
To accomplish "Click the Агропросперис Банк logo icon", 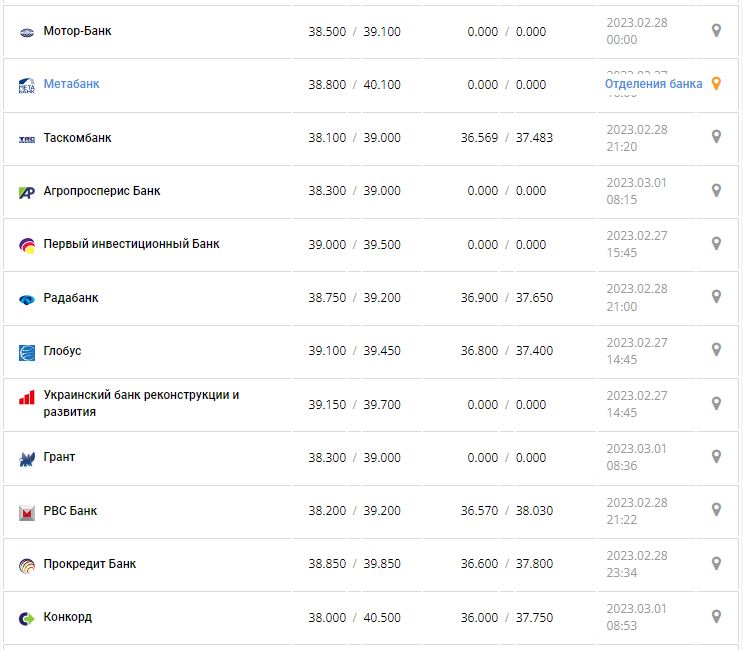I will [27, 191].
